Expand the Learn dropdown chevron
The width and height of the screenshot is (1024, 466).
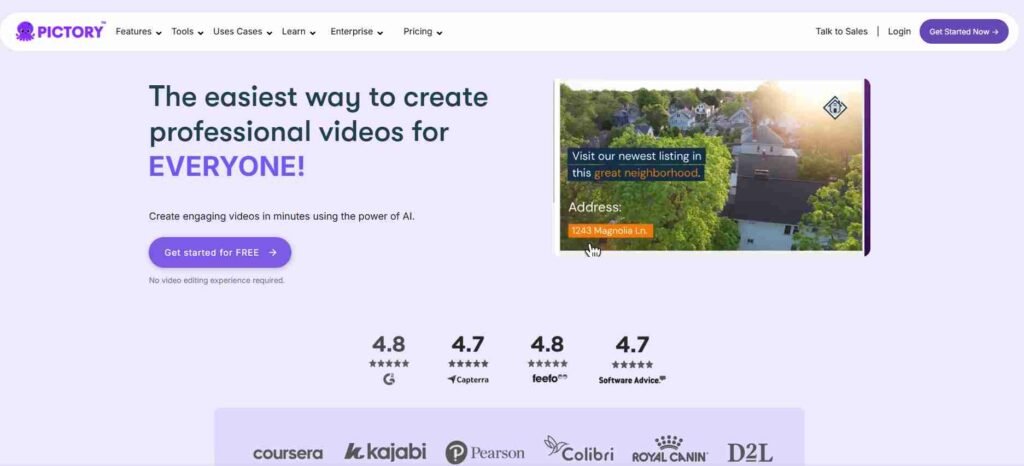(x=313, y=33)
